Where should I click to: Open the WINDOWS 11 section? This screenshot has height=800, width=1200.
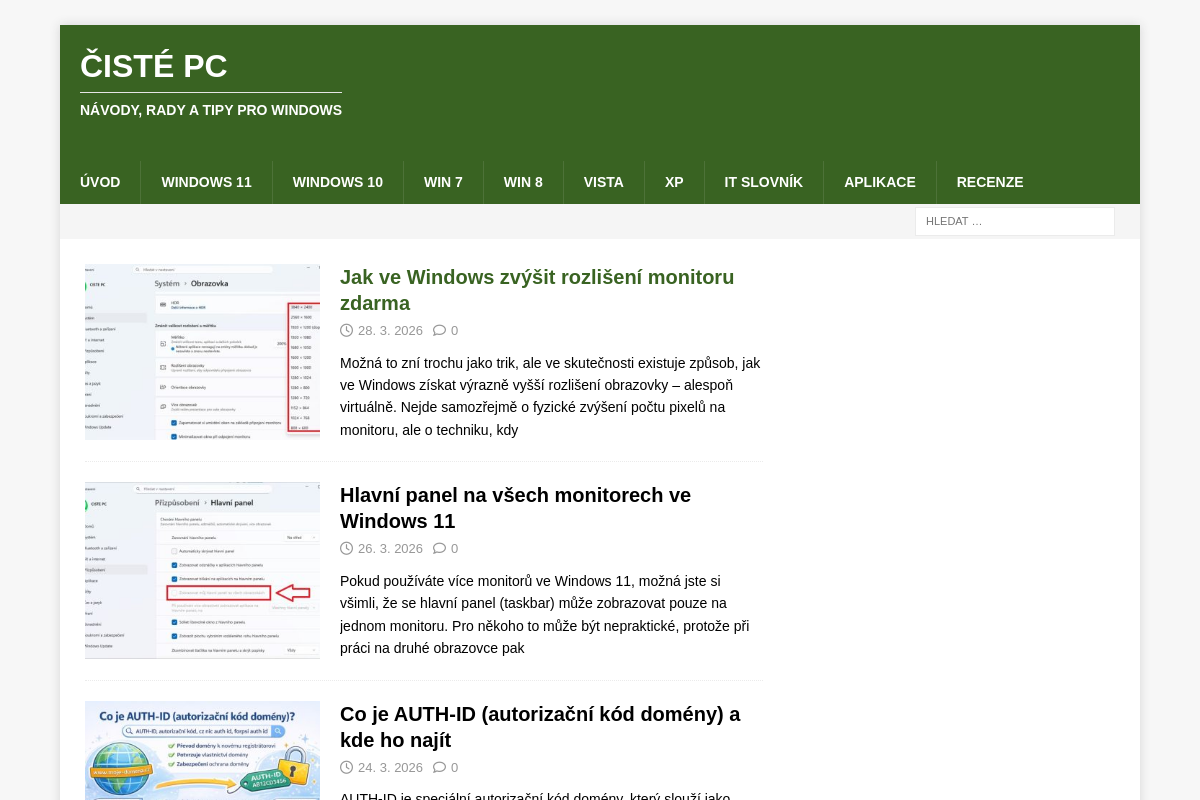click(x=206, y=182)
